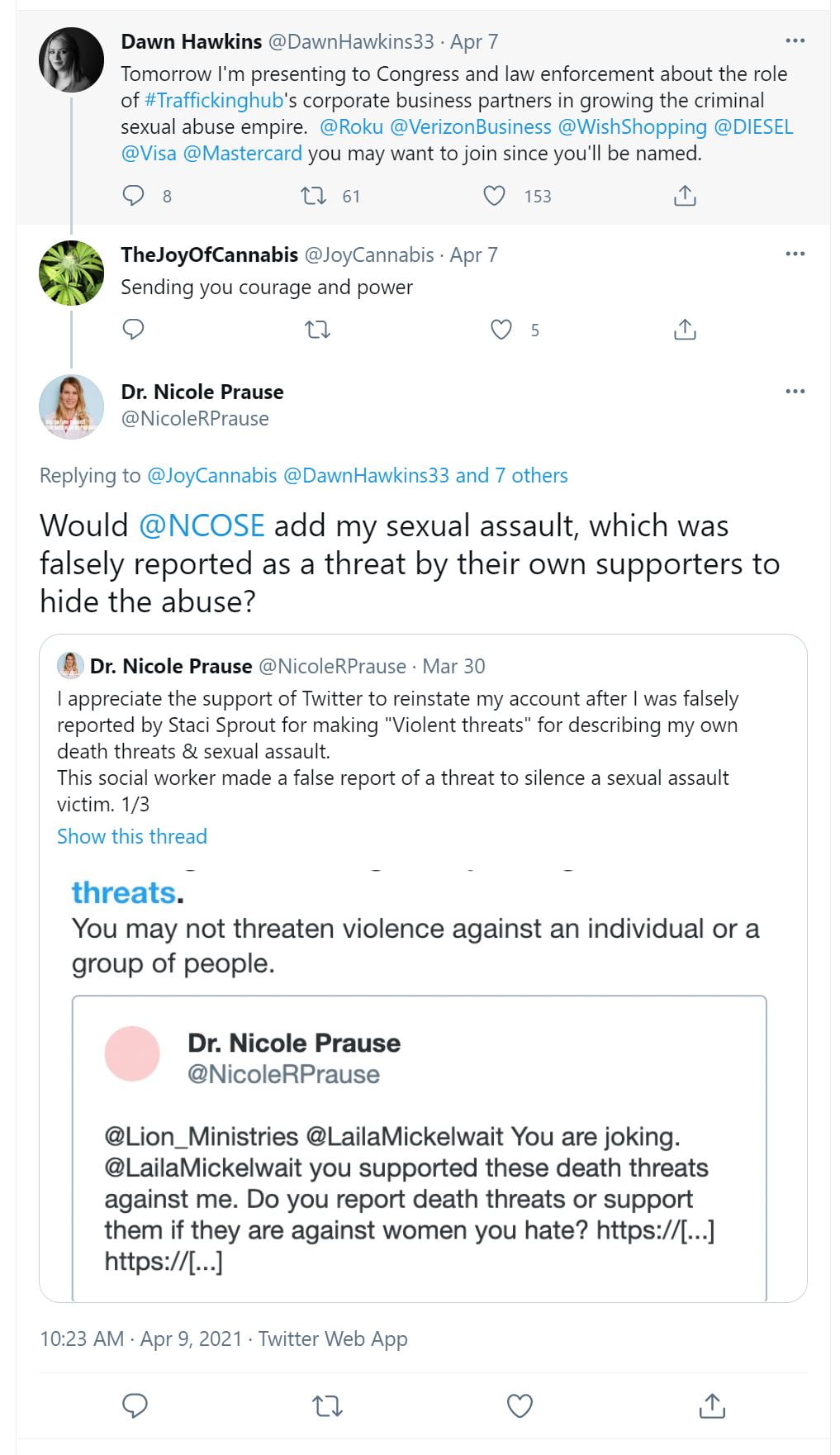This screenshot has height=1455, width=840.
Task: Reply to the main Nicole Prause tweet
Action: tap(135, 1405)
